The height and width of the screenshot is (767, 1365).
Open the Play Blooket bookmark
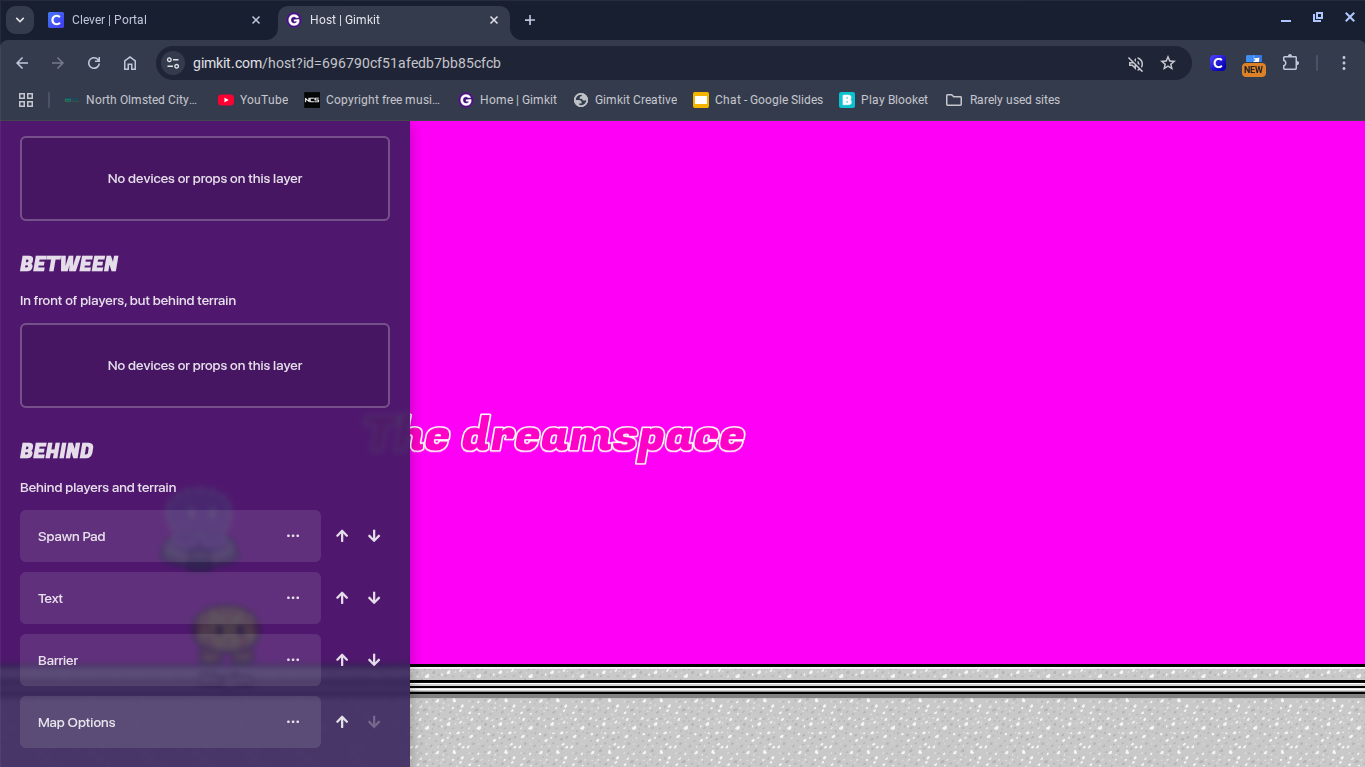point(883,100)
